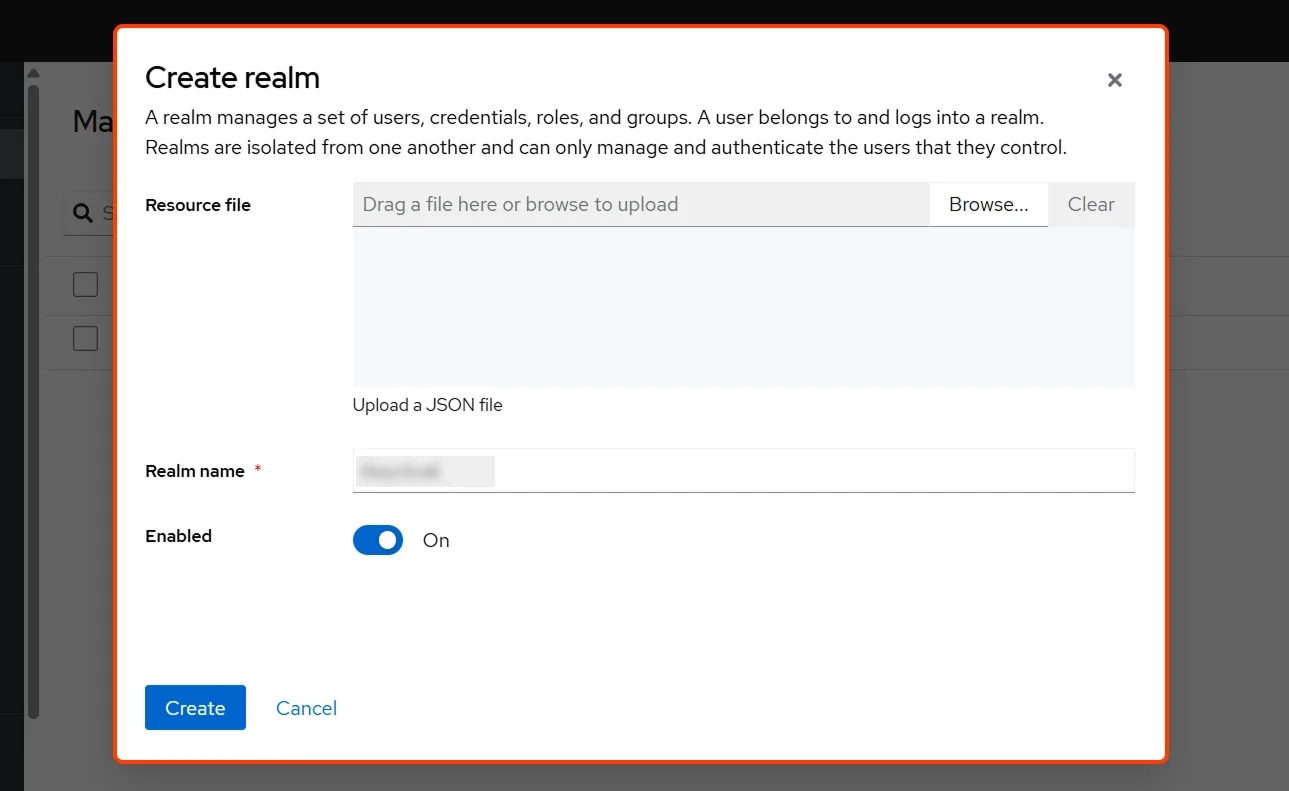
Task: Click the 'Realm name' label
Action: click(x=195, y=471)
